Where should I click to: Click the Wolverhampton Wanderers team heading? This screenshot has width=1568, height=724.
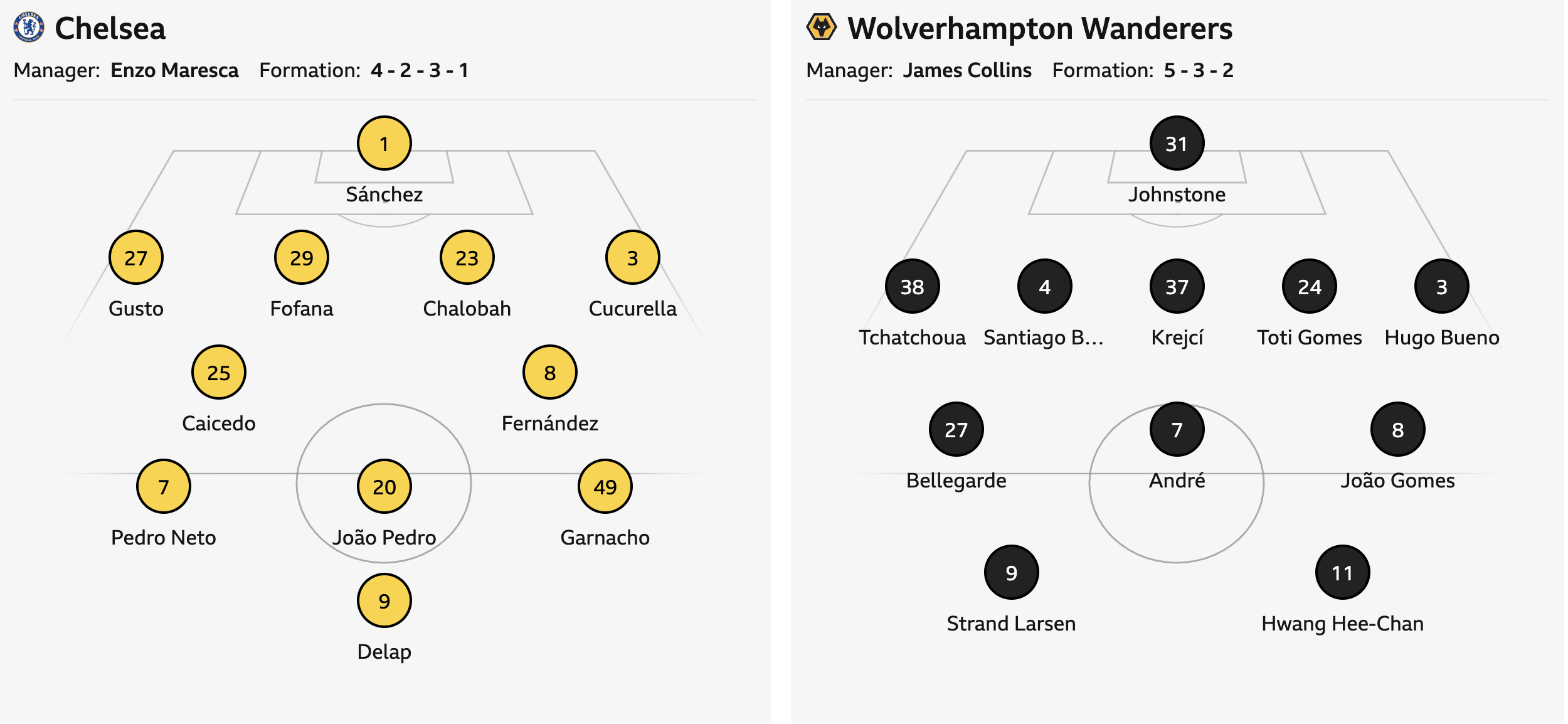point(1039,29)
